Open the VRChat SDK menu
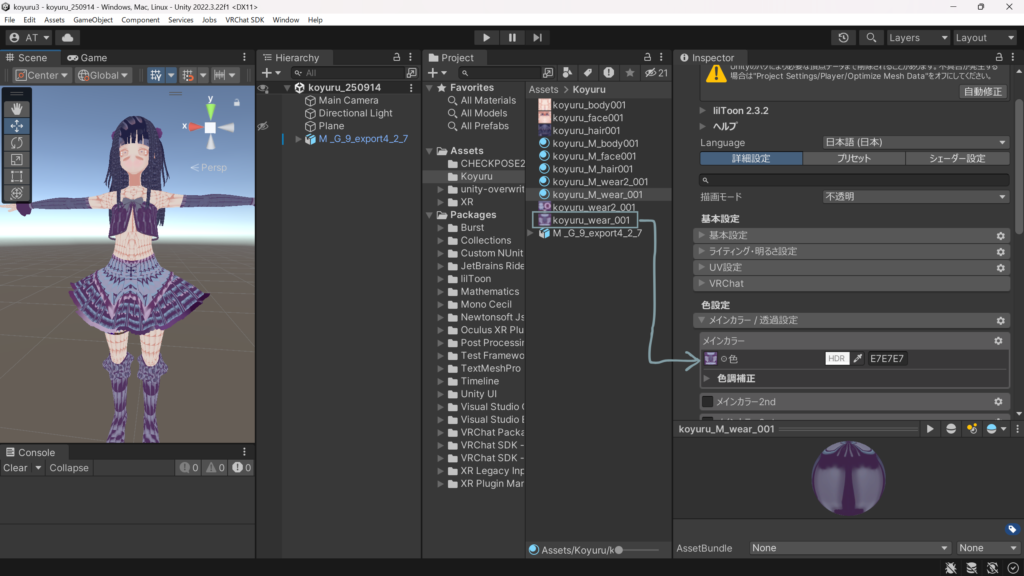Image resolution: width=1024 pixels, height=576 pixels. click(x=245, y=20)
